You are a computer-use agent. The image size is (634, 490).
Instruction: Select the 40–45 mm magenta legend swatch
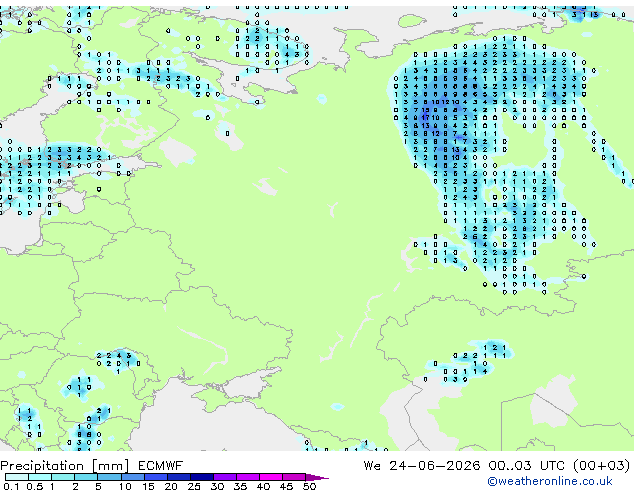(x=271, y=477)
